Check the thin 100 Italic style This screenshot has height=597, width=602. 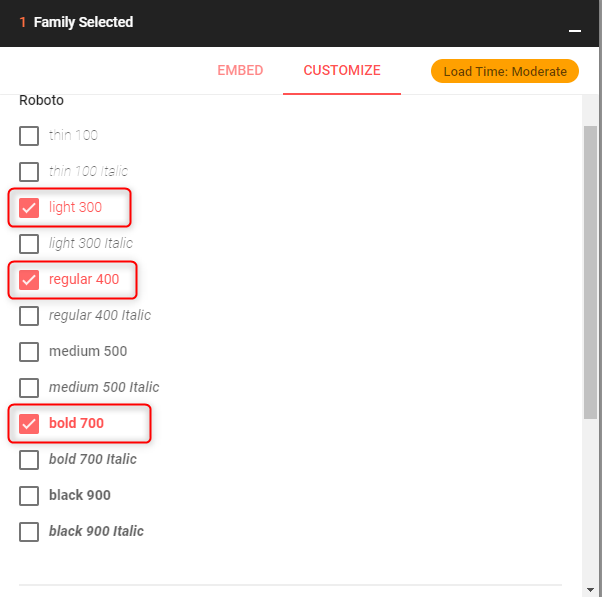pos(29,172)
